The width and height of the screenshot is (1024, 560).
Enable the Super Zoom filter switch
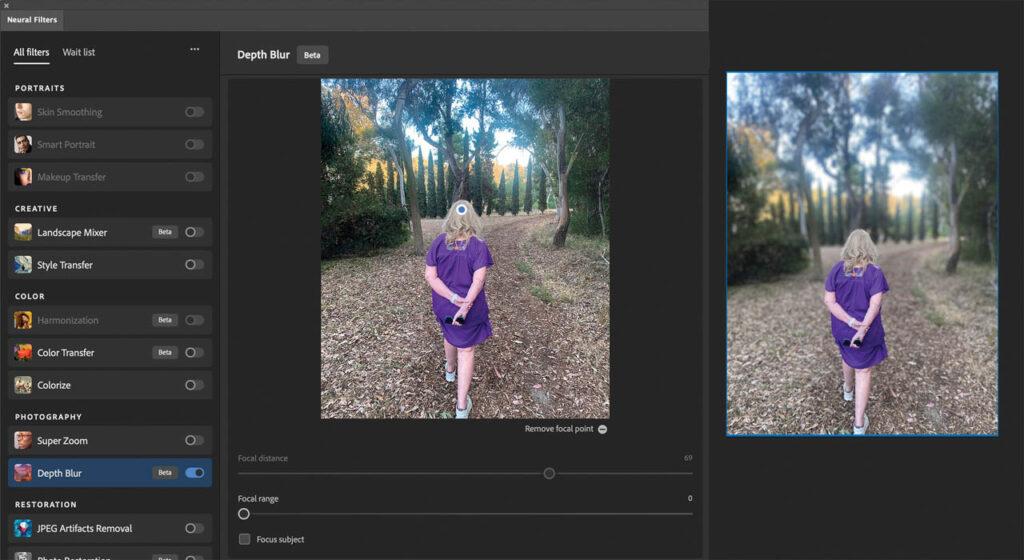click(194, 441)
